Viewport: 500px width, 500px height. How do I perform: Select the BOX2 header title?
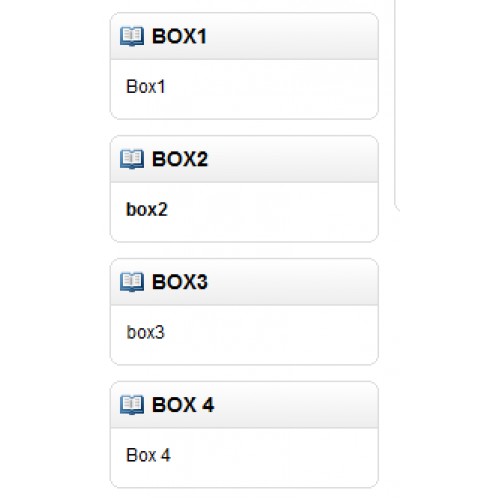tap(180, 159)
